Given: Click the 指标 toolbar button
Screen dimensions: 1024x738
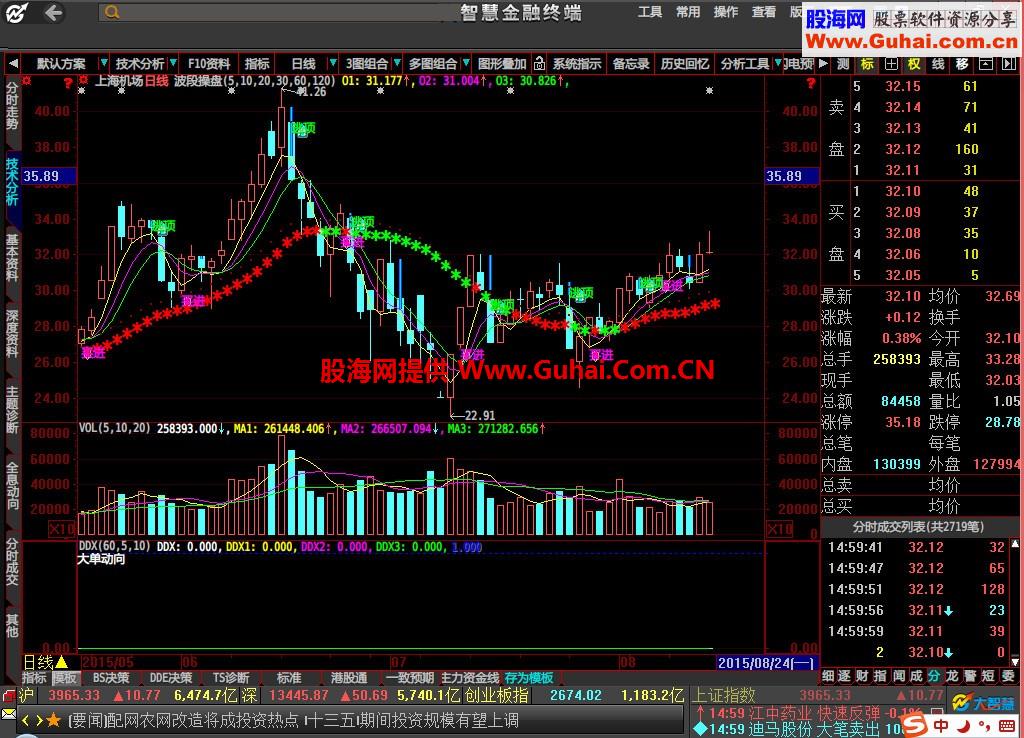Looking at the screenshot, I should 257,63.
